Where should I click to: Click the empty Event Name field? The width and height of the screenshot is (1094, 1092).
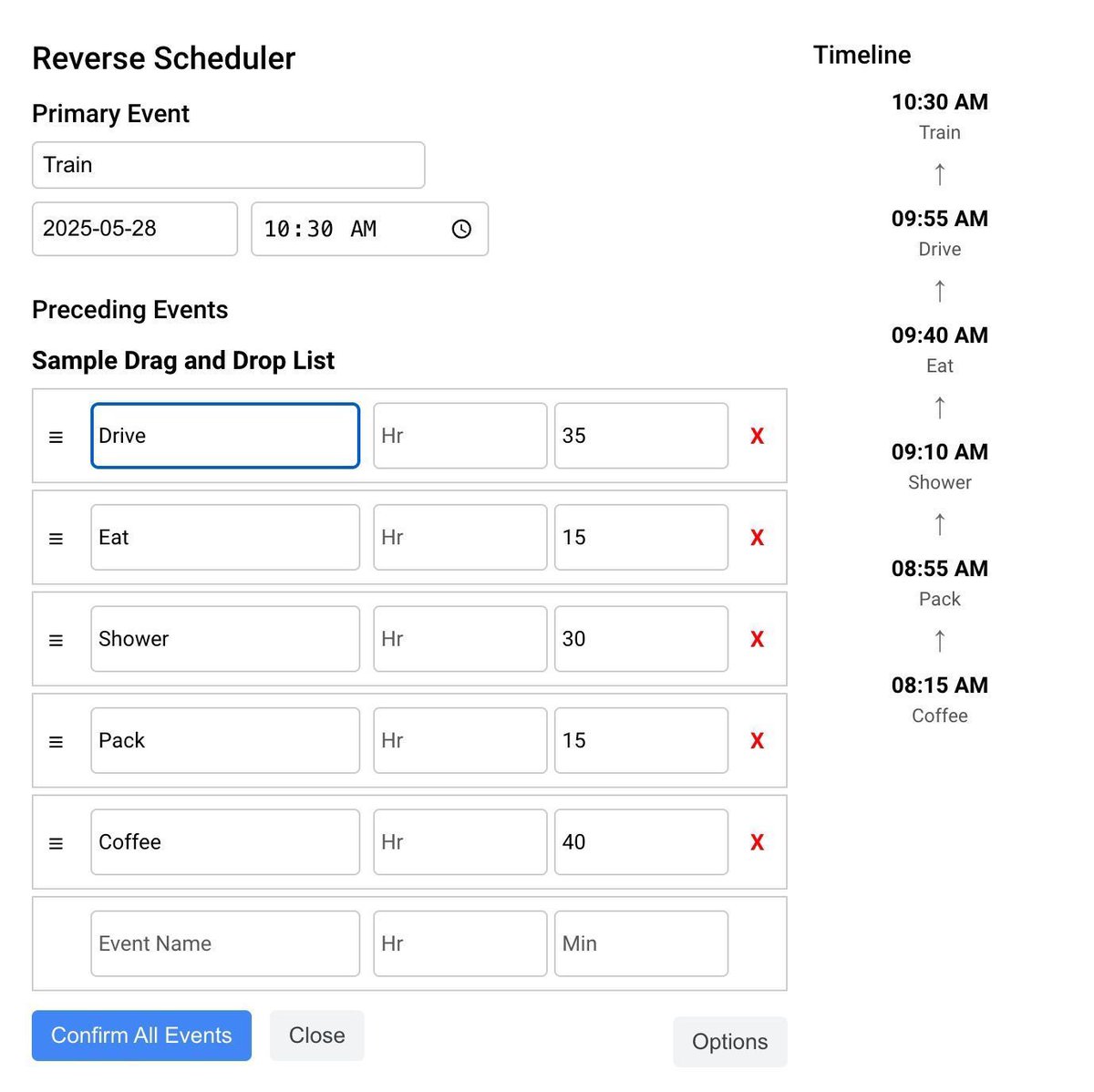225,943
